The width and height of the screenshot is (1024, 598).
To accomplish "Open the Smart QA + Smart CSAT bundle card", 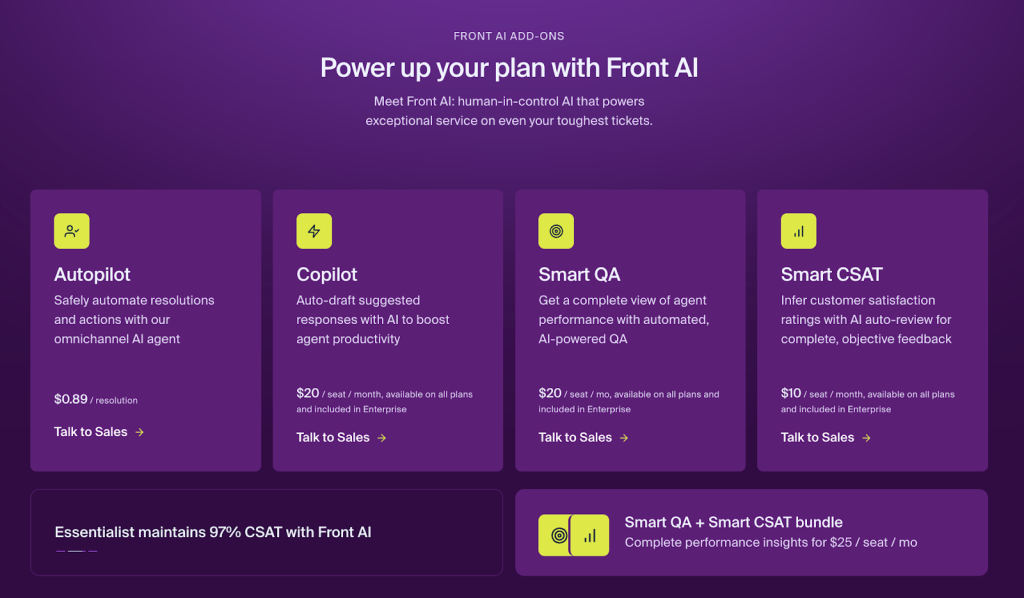I will click(x=751, y=531).
